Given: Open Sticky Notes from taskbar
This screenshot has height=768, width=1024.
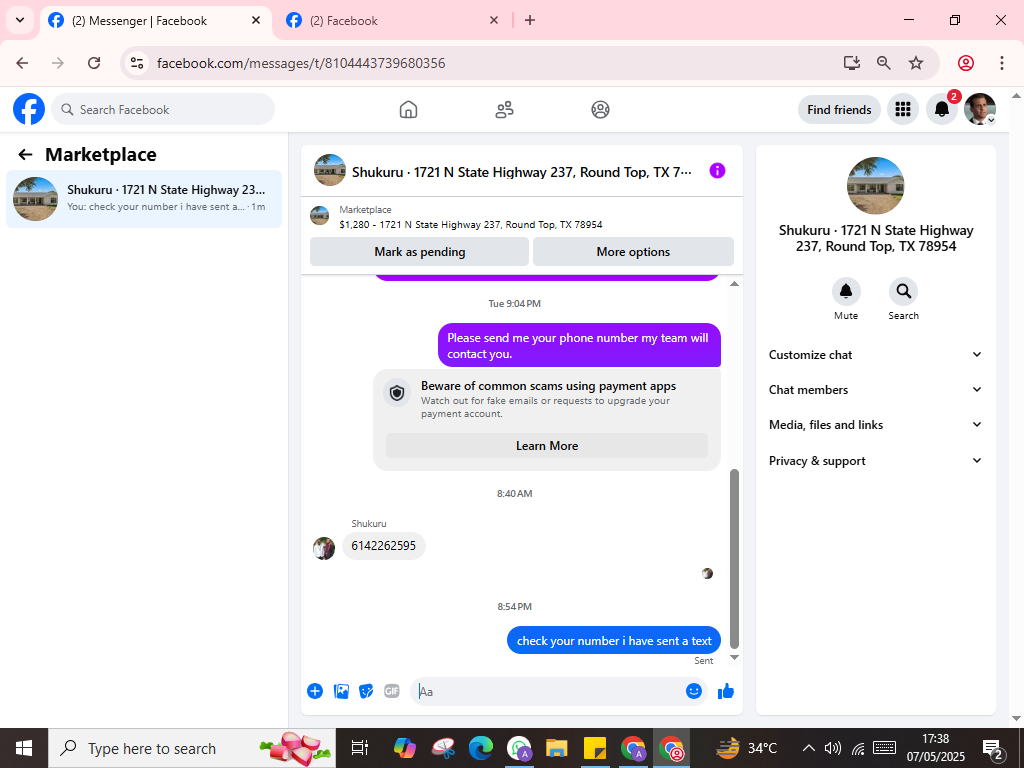Looking at the screenshot, I should coord(594,748).
